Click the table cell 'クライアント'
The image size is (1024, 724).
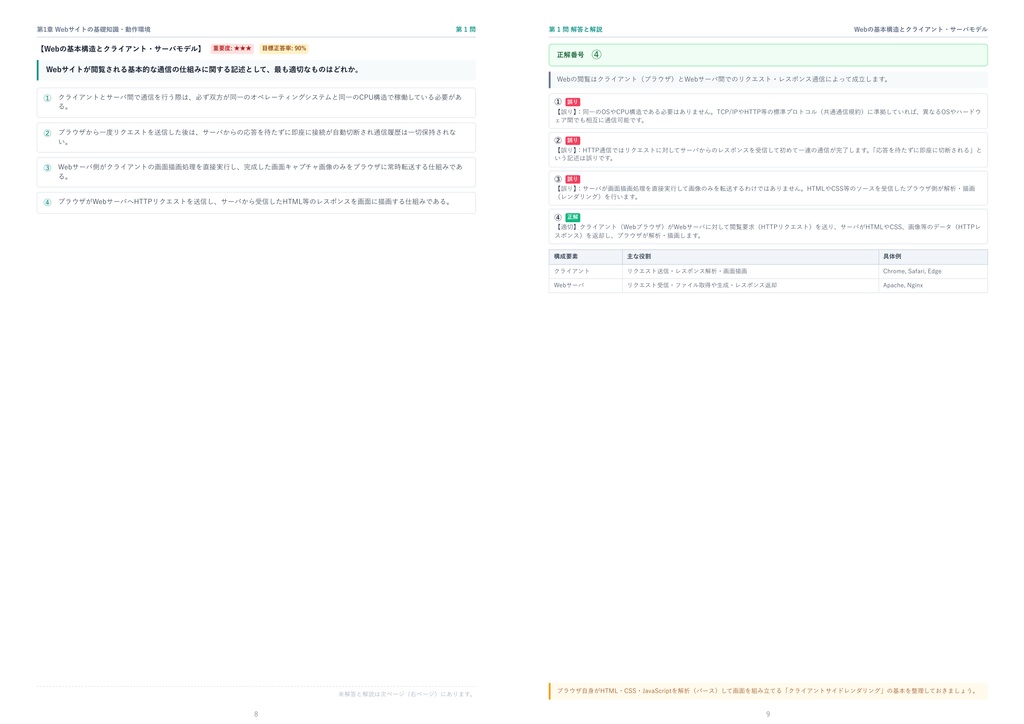click(x=586, y=271)
